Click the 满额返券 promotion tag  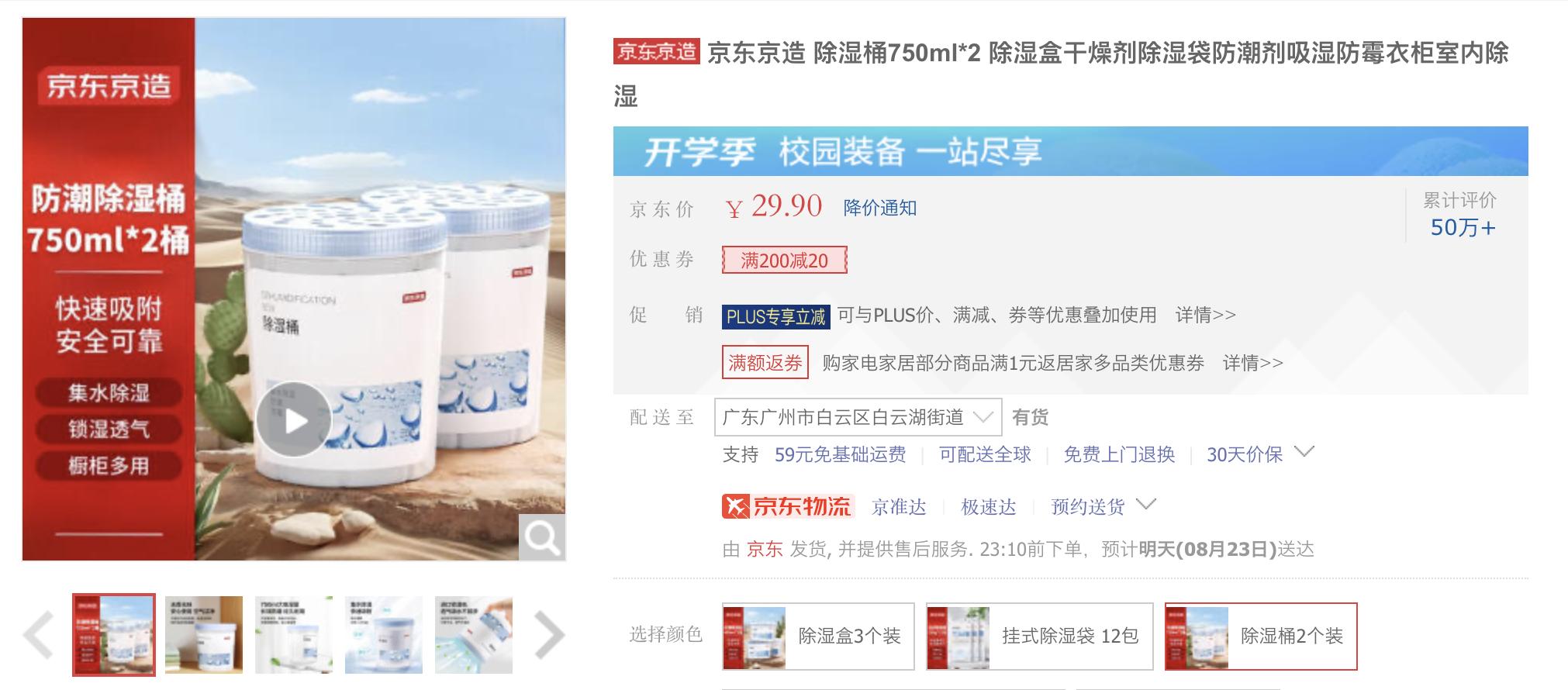765,362
